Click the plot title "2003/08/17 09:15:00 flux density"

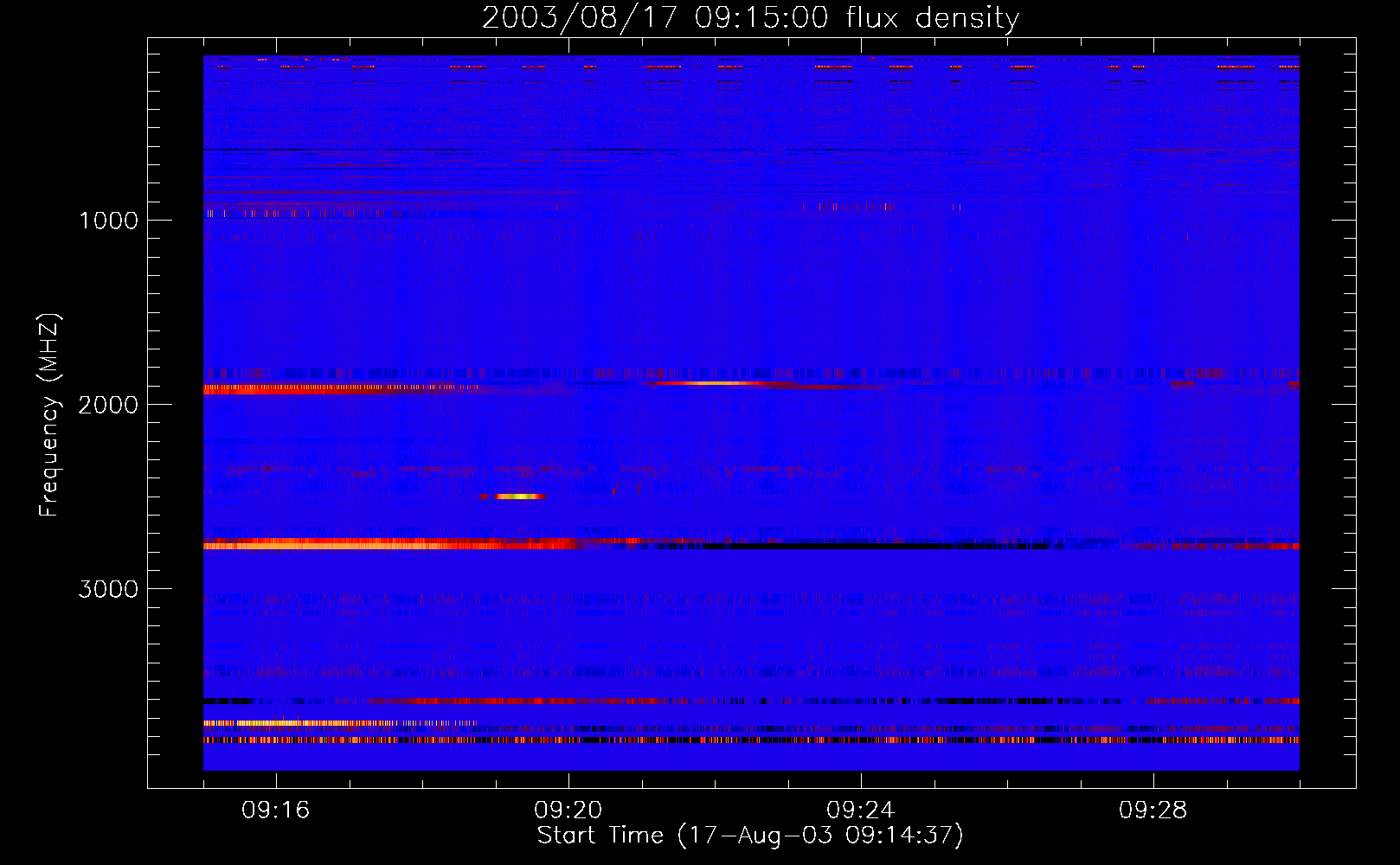pyautogui.click(x=750, y=17)
